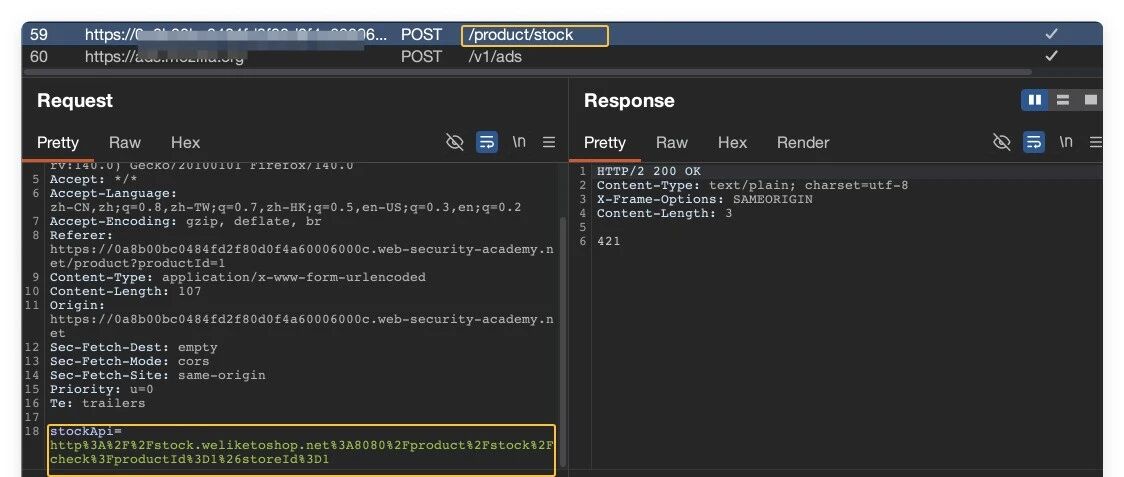Click POST method in row 59

tap(422, 34)
